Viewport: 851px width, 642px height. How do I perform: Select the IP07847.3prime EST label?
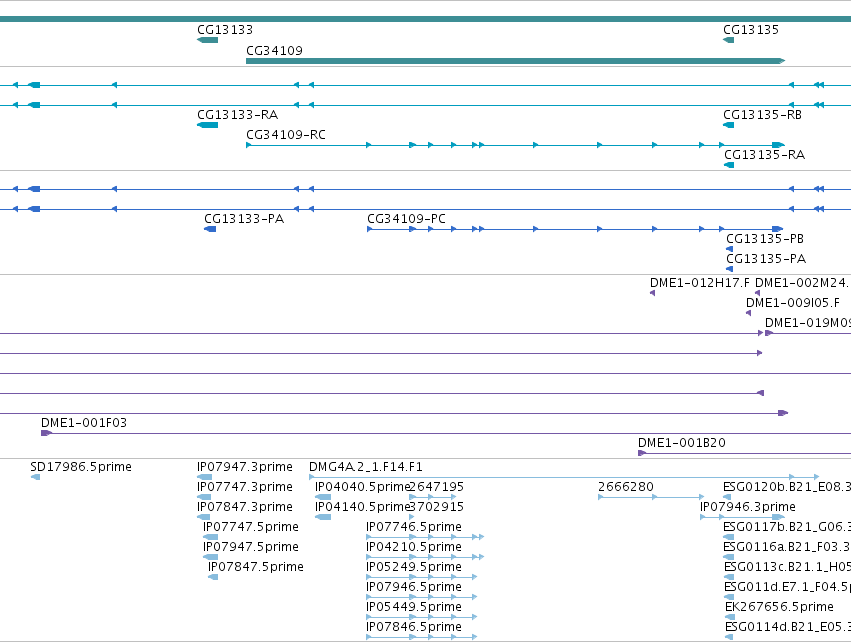[244, 507]
